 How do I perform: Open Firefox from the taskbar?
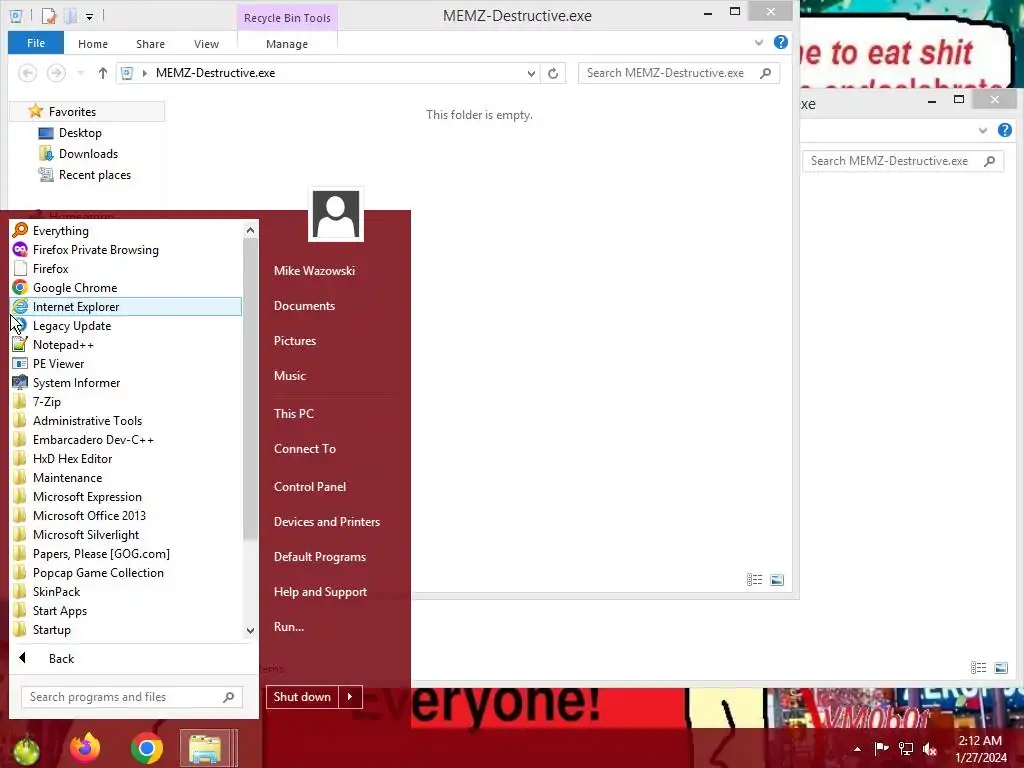(x=85, y=748)
